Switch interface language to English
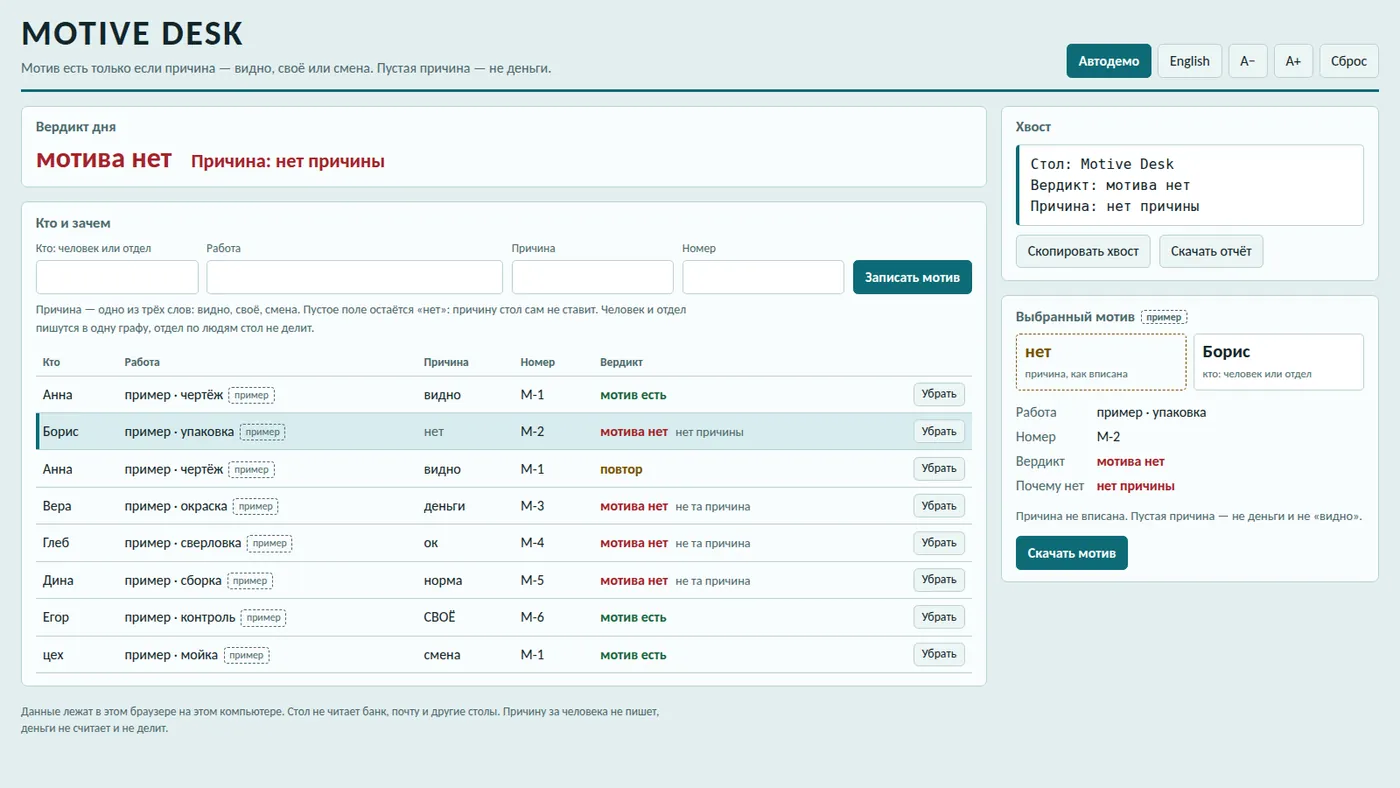This screenshot has width=1400, height=788. coord(1190,61)
